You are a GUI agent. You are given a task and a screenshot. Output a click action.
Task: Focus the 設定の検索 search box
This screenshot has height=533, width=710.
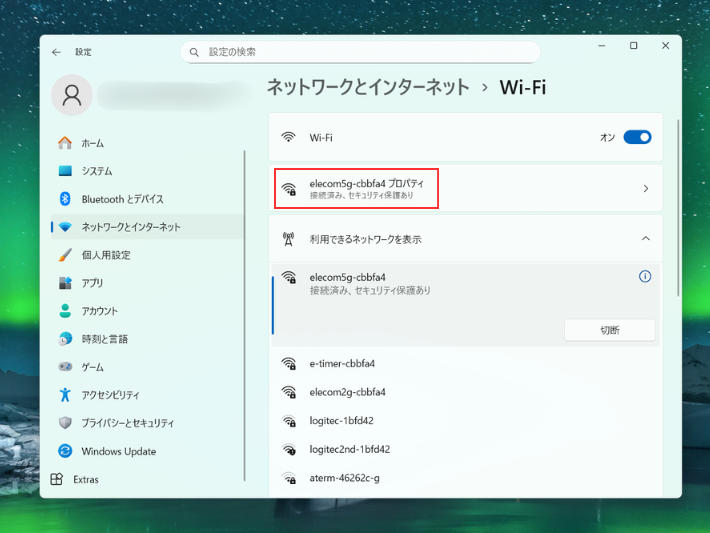point(360,52)
